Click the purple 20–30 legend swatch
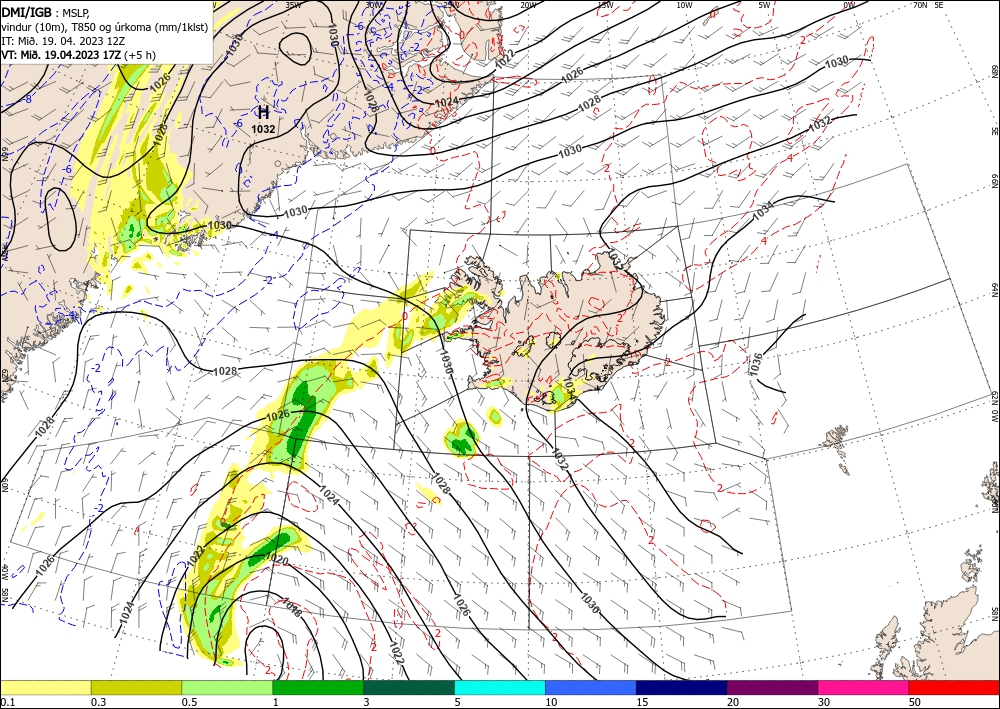The height and width of the screenshot is (709, 1000). pos(772,688)
